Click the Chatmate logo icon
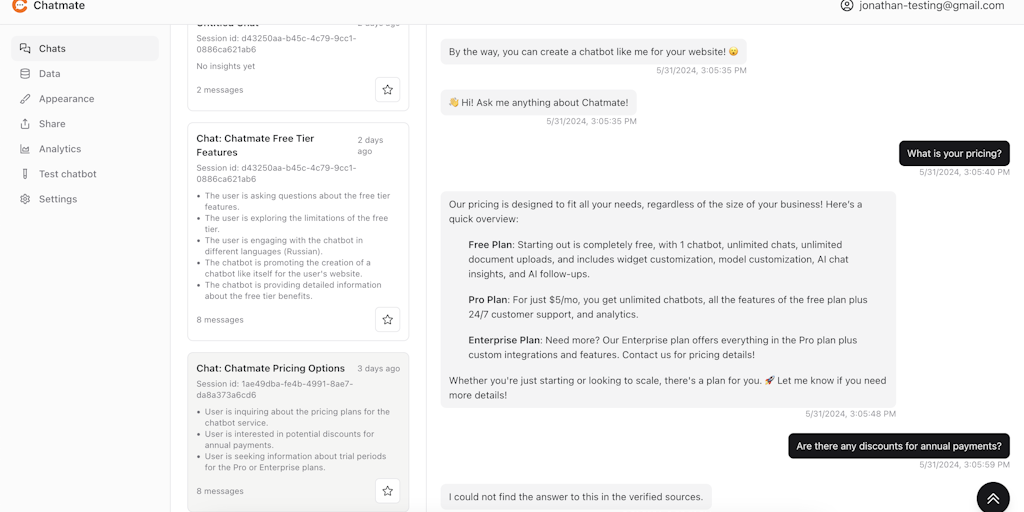Image resolution: width=1024 pixels, height=512 pixels. [19, 6]
